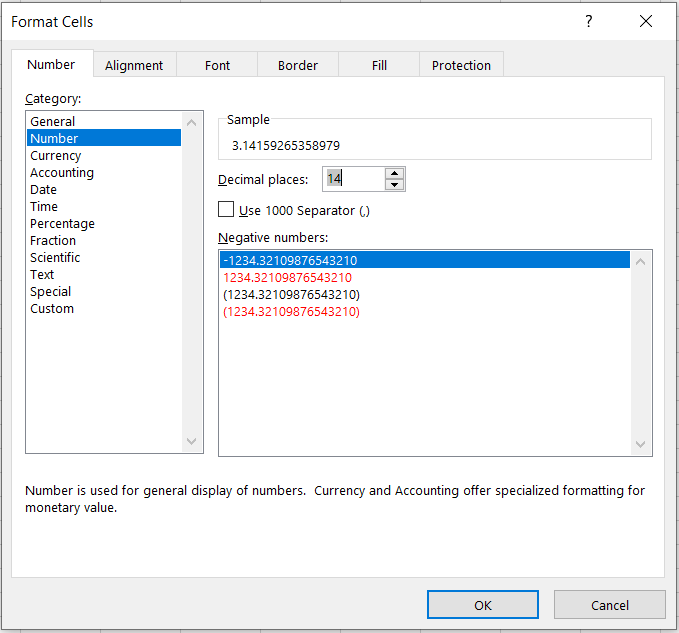679x633 pixels.
Task: Choose the Scientific category
Action: [55, 258]
